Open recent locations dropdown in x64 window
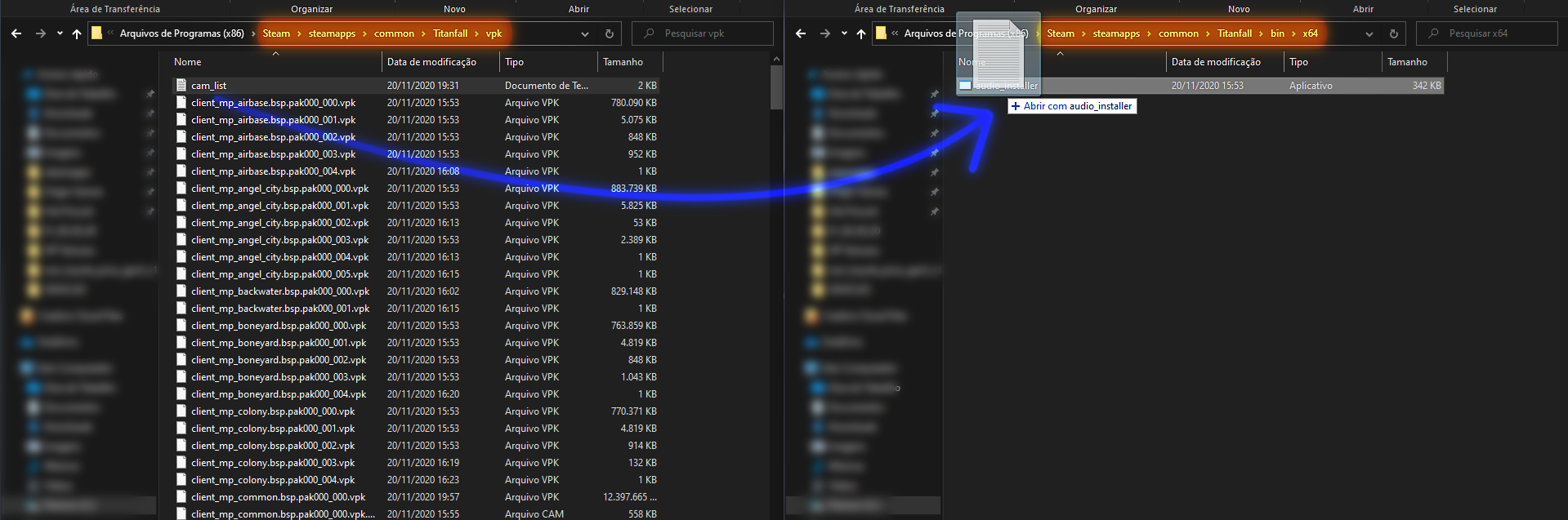Viewport: 1568px width, 520px height. point(844,33)
